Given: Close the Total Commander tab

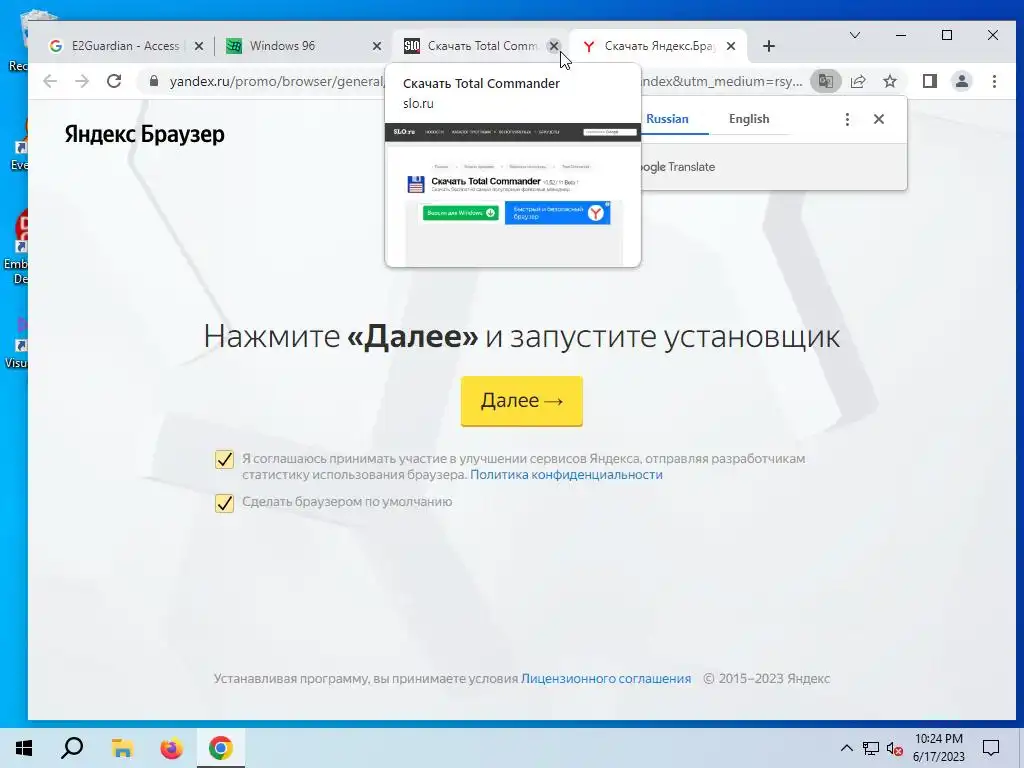Looking at the screenshot, I should click(x=554, y=46).
